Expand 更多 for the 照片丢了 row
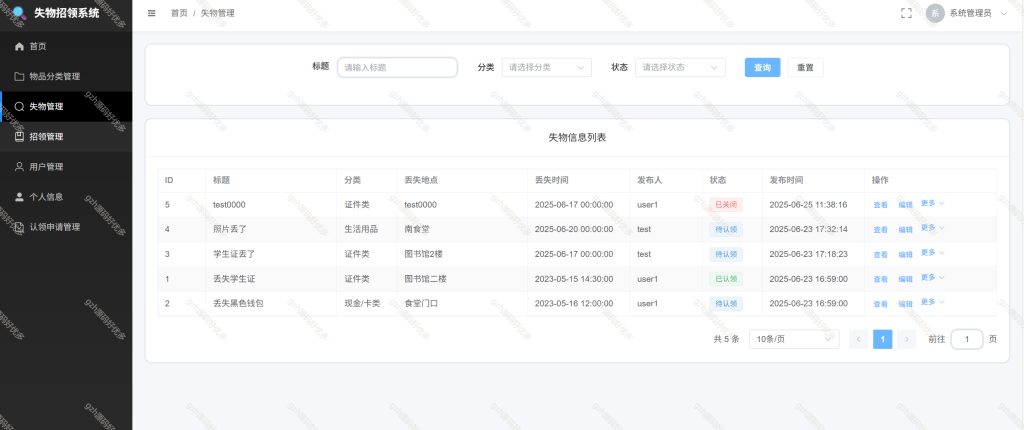 [933, 227]
